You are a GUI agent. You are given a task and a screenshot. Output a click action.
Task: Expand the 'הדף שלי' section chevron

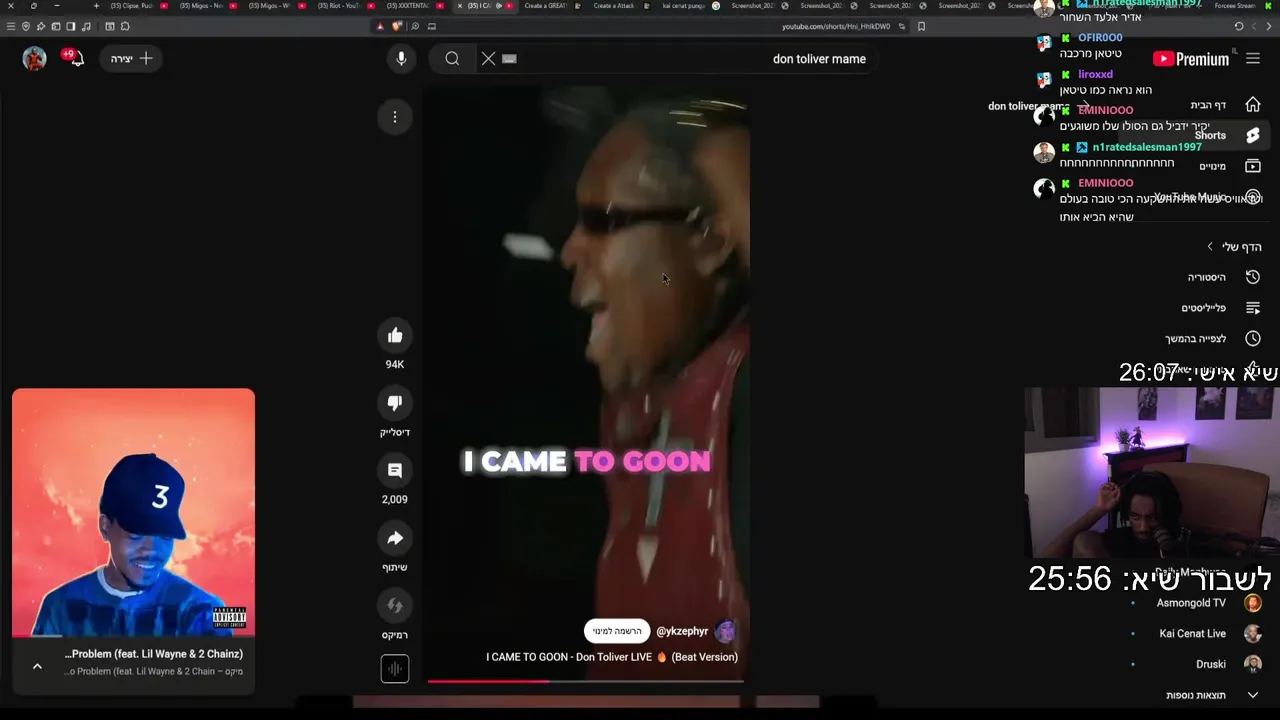click(x=1210, y=246)
